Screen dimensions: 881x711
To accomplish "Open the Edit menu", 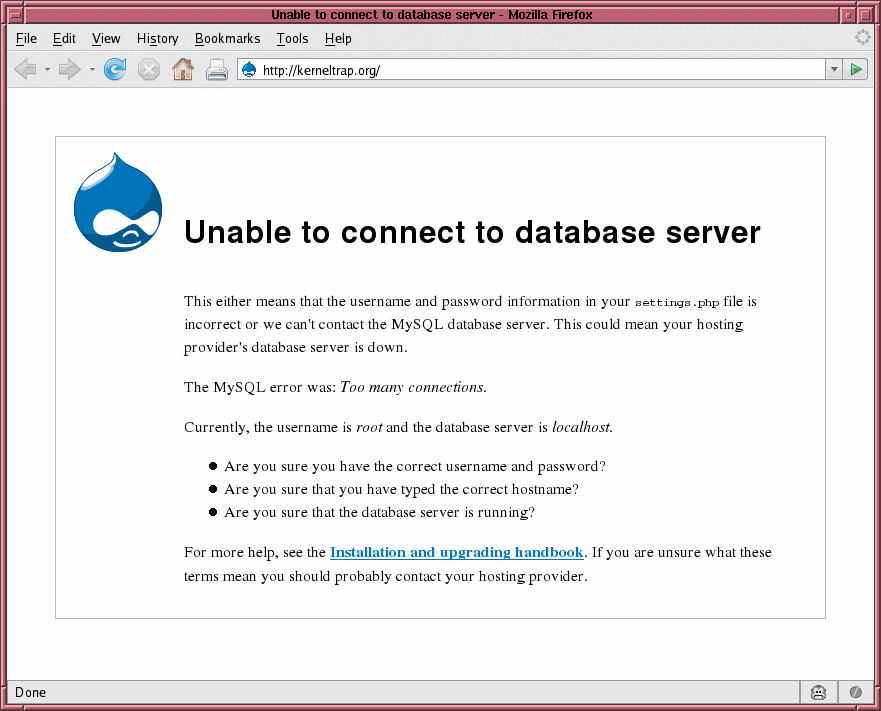I will point(64,38).
